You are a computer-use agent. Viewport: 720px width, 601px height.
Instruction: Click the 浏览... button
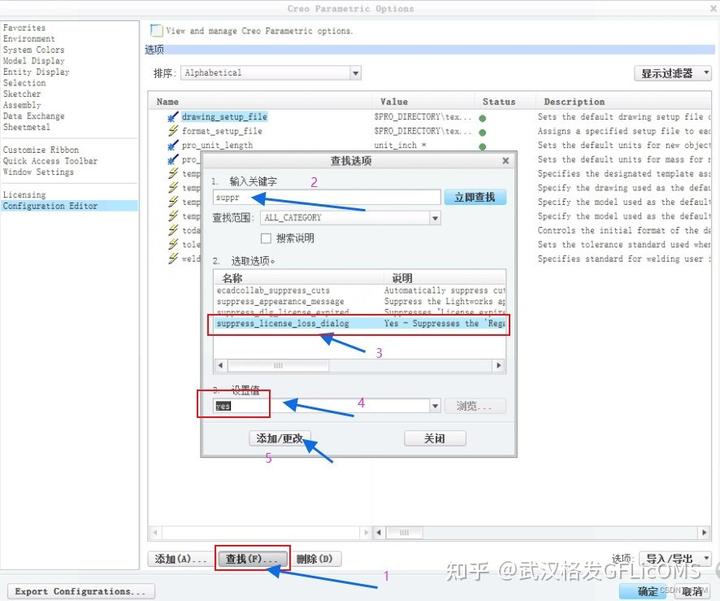coord(475,406)
